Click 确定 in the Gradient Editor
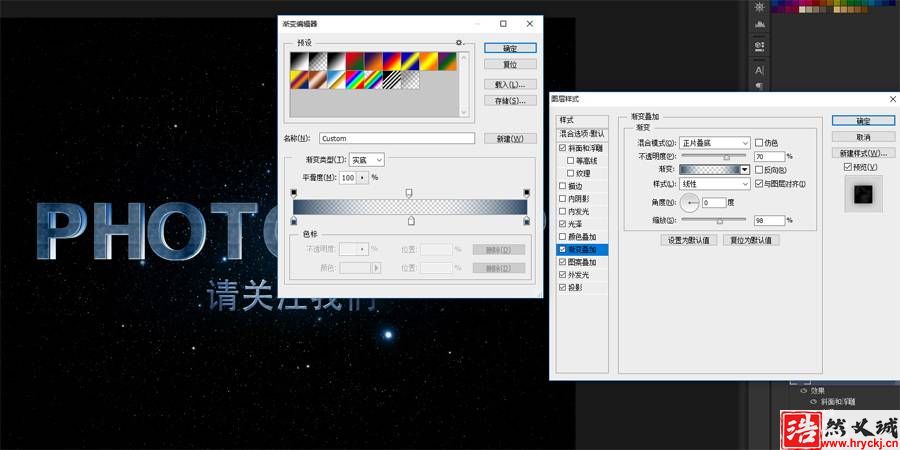 tap(510, 48)
